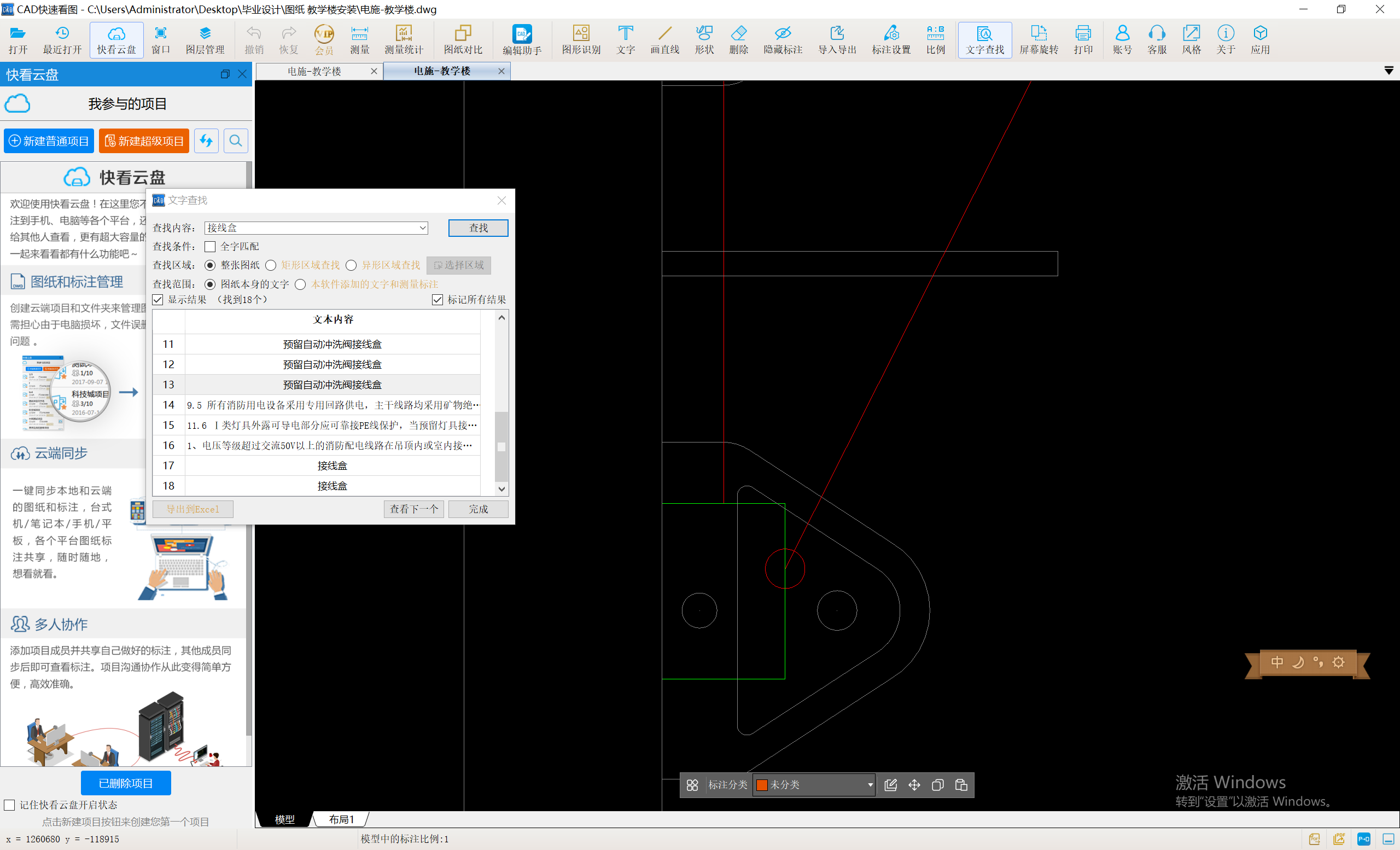Open 账号 account menu
Viewport: 1400px width, 850px height.
pos(1122,40)
